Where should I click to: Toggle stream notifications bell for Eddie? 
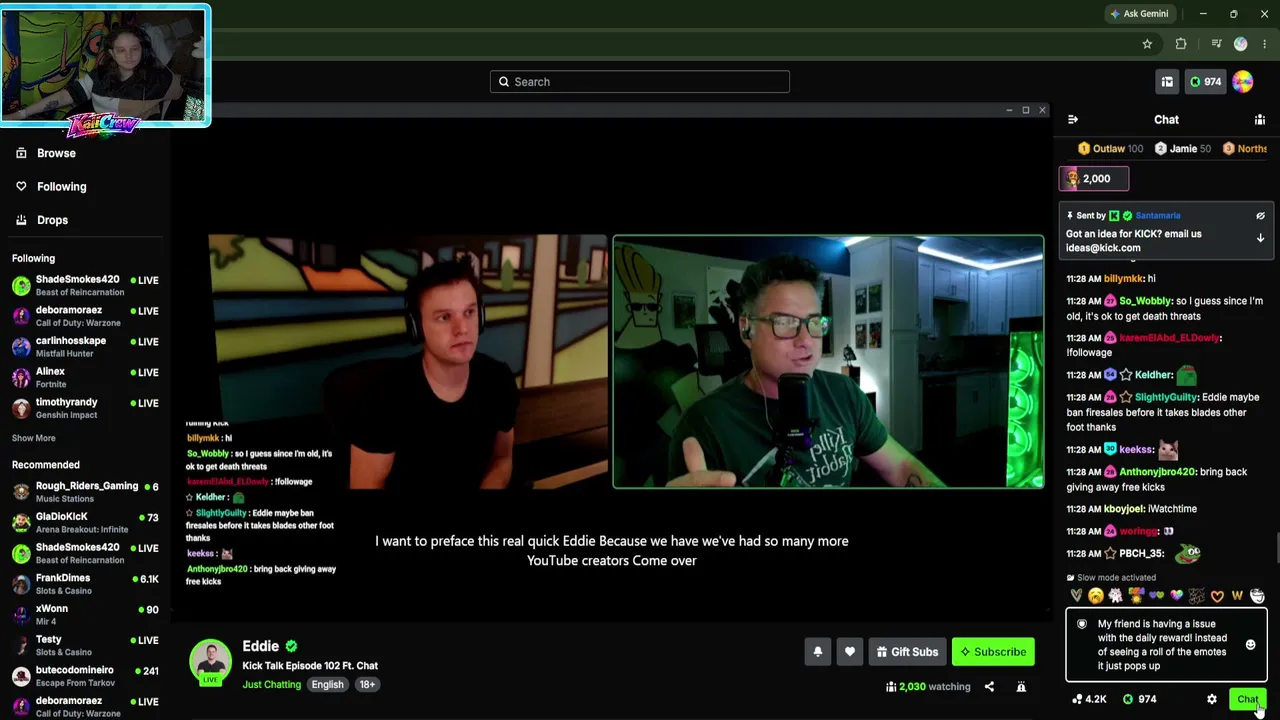pos(817,652)
